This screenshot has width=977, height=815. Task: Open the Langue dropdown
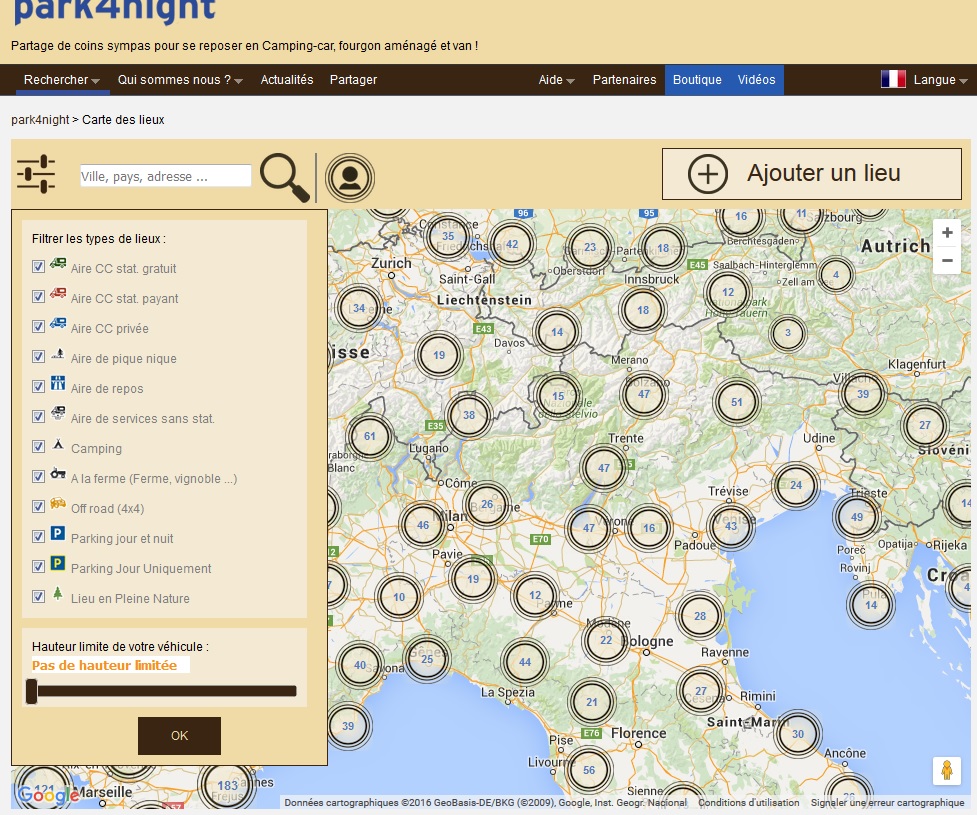940,80
